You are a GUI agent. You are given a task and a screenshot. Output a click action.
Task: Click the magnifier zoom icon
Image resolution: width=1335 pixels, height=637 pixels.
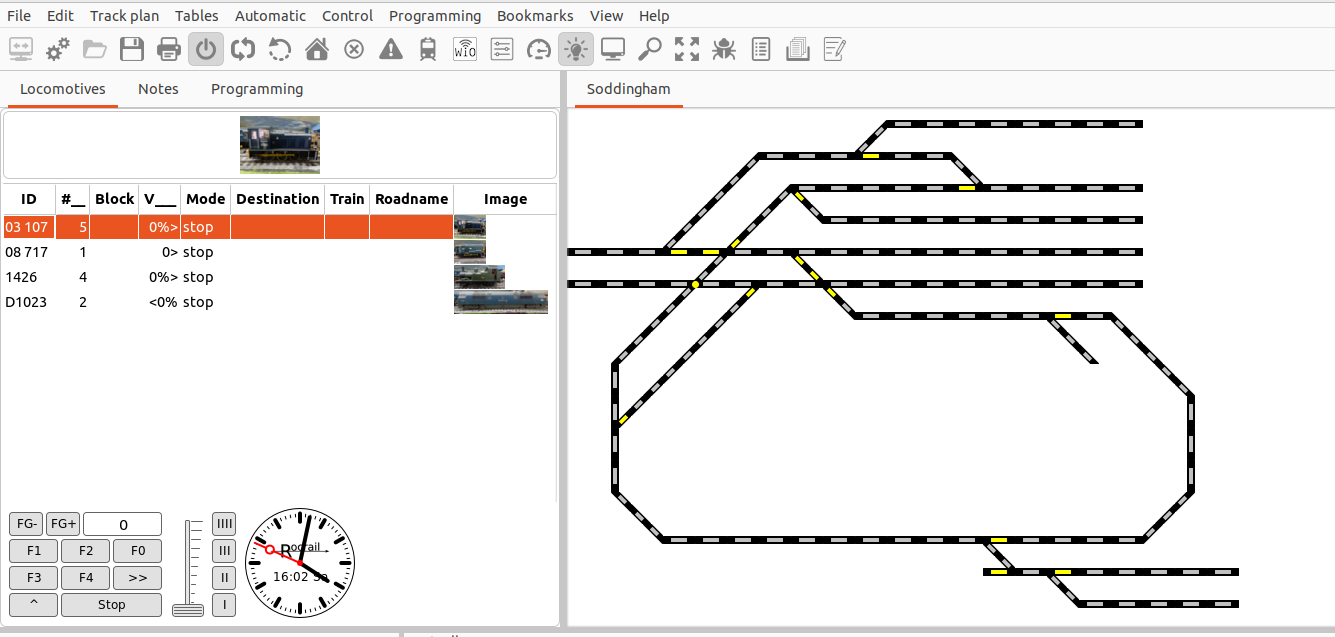(x=650, y=49)
